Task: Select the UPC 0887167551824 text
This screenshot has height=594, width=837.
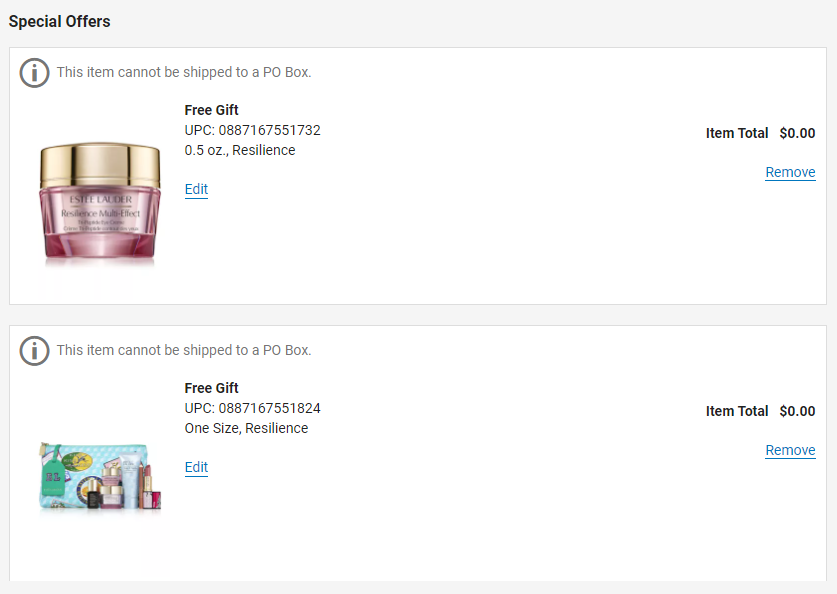Action: point(252,408)
